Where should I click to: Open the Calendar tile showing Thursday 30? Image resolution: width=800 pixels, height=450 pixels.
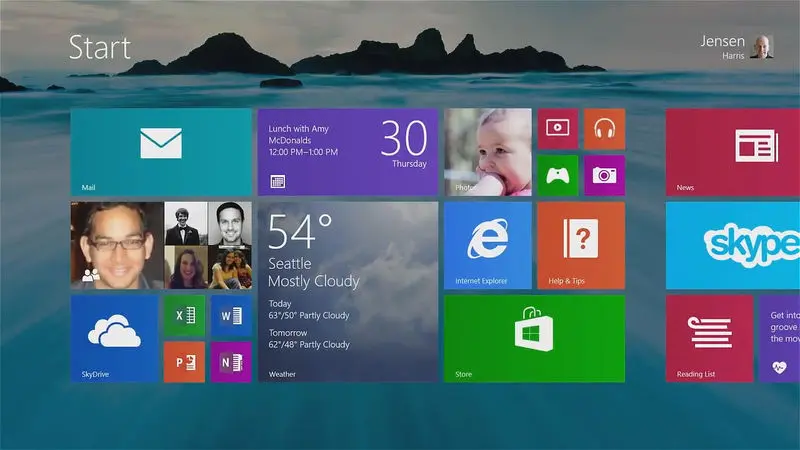[348, 152]
